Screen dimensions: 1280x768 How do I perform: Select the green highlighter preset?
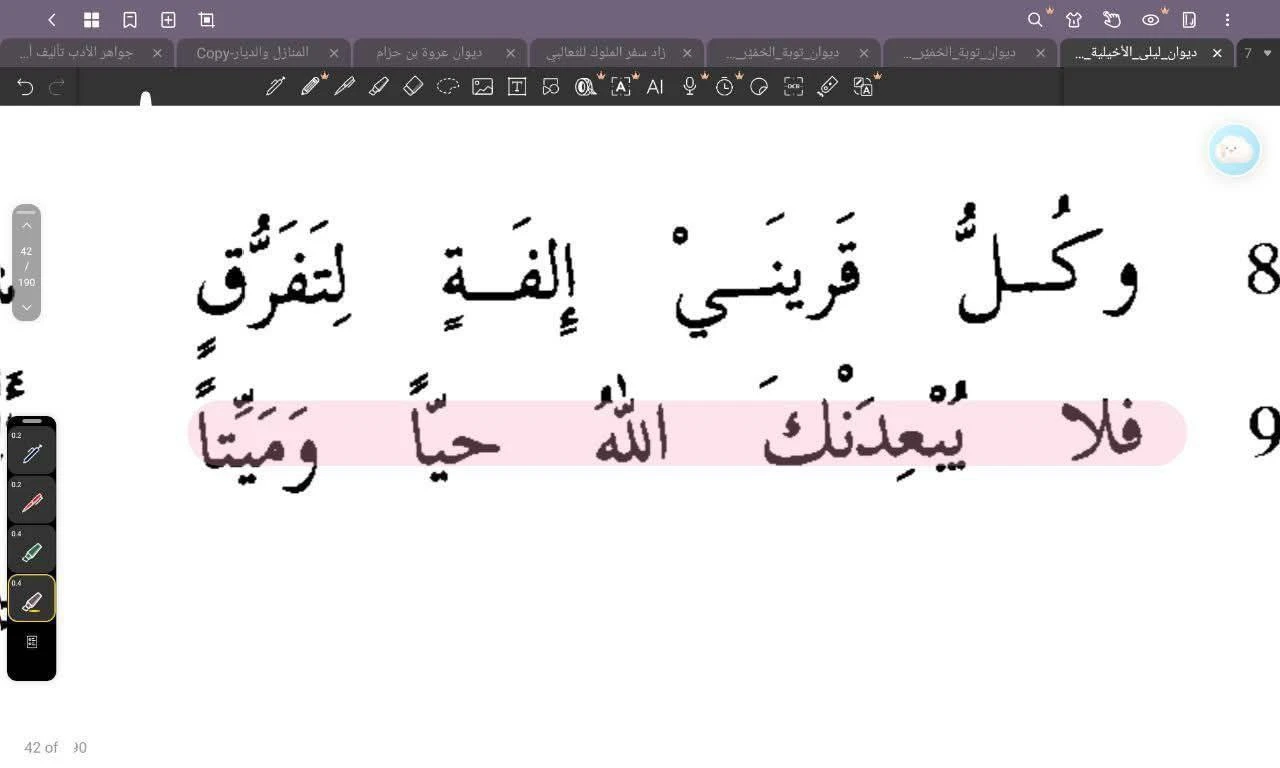[32, 551]
